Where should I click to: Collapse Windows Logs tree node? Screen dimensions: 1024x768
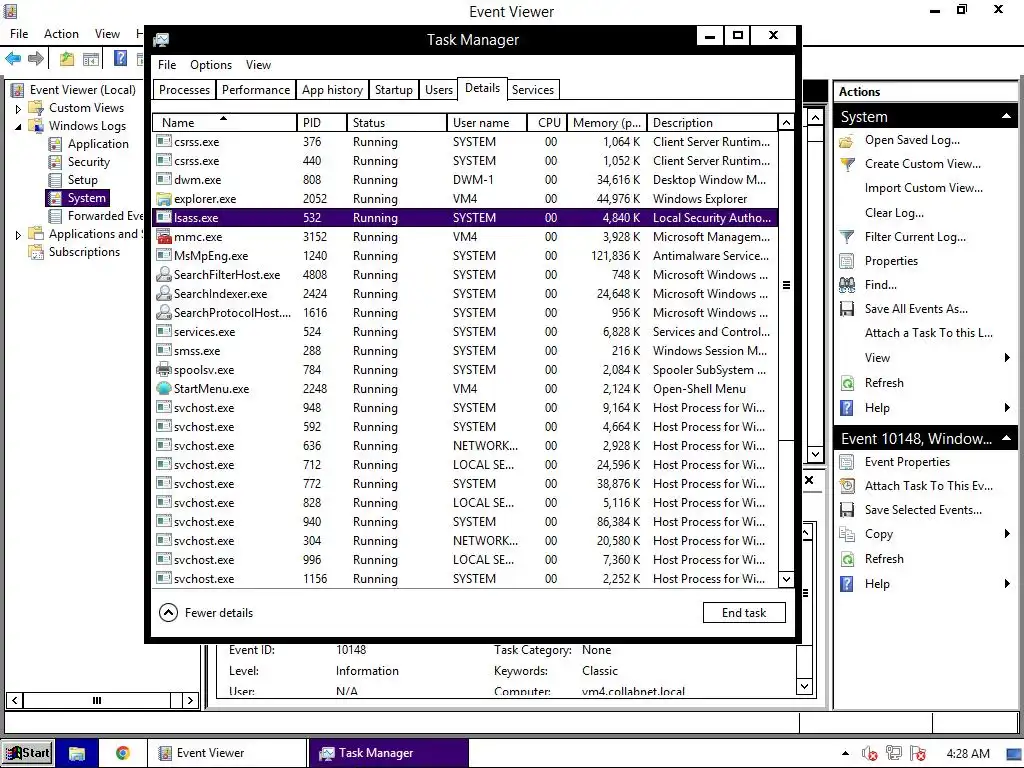(18, 126)
